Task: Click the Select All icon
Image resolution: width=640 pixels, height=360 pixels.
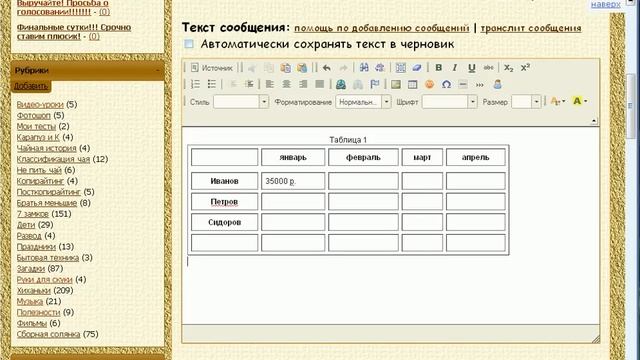Action: click(400, 68)
